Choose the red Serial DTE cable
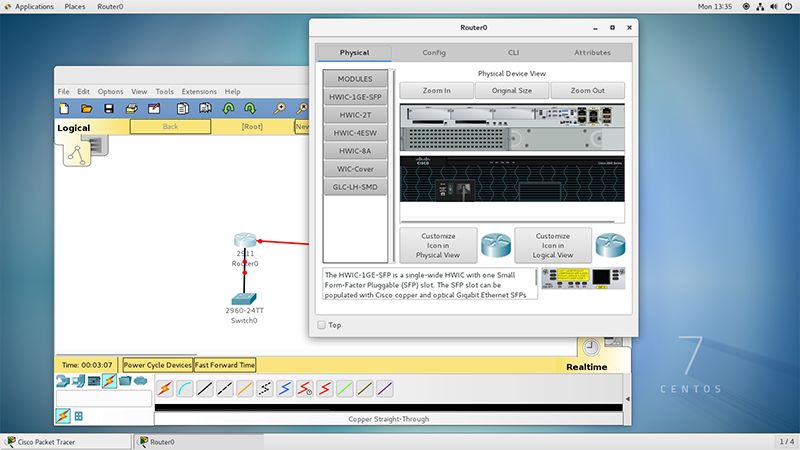The height and width of the screenshot is (450, 800). pyautogui.click(x=324, y=389)
